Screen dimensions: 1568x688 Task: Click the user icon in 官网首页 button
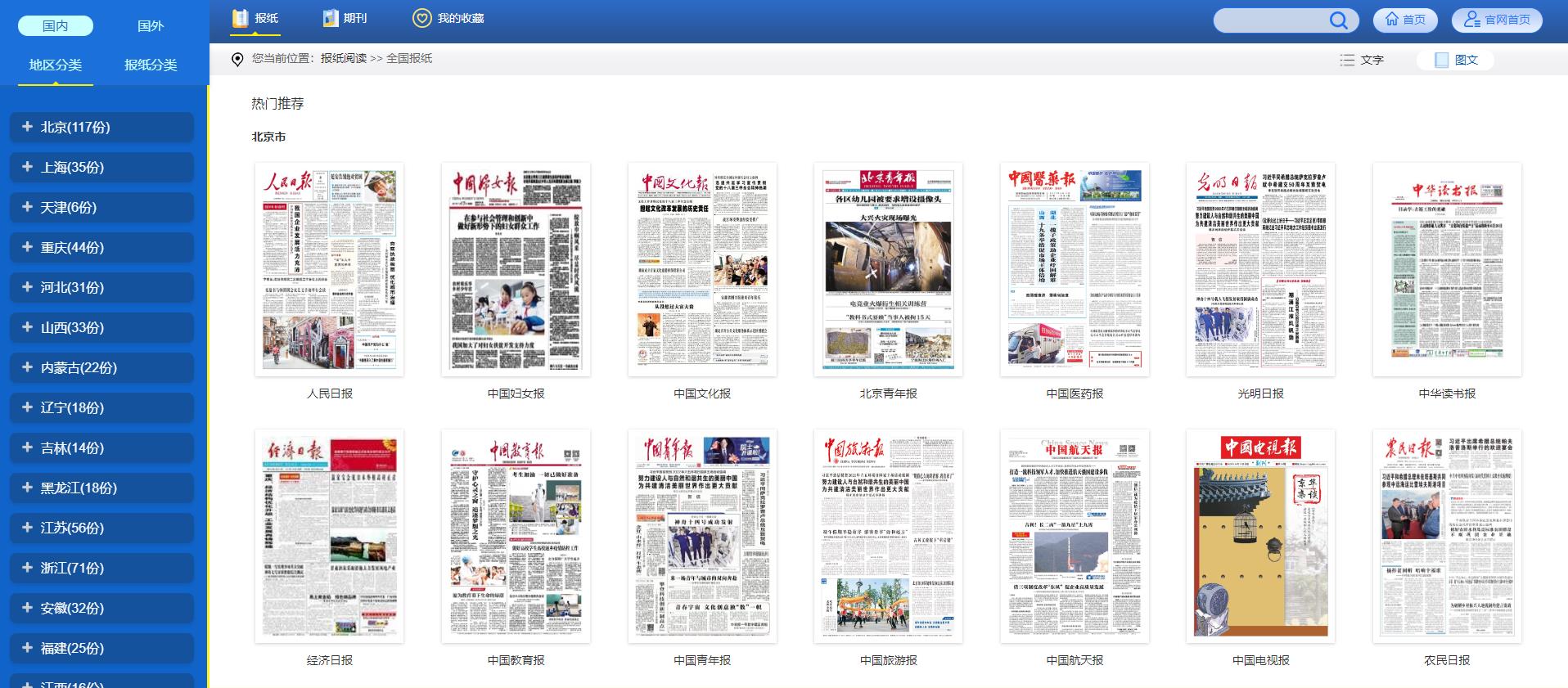click(1472, 19)
